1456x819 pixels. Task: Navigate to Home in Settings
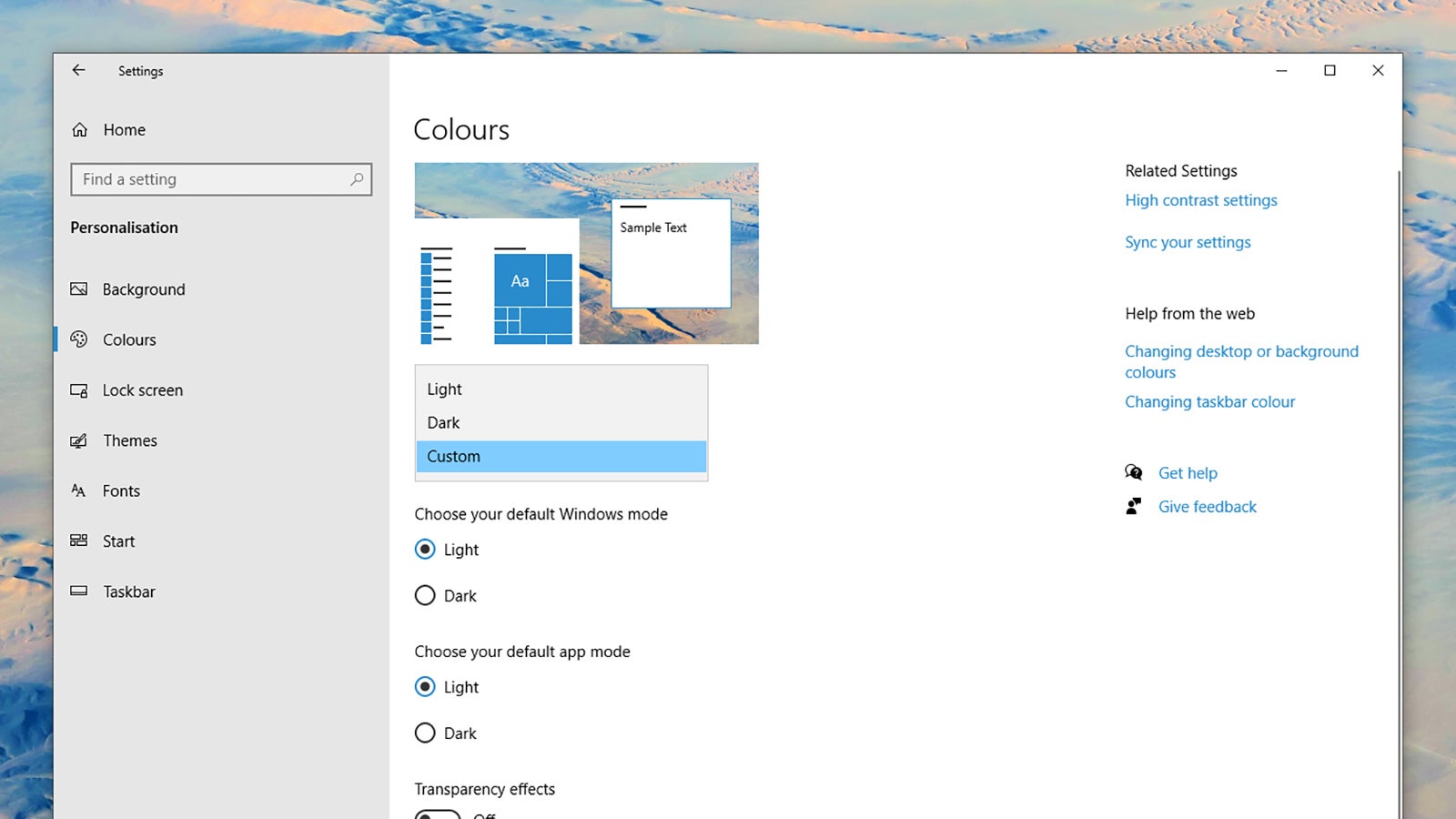coord(125,129)
